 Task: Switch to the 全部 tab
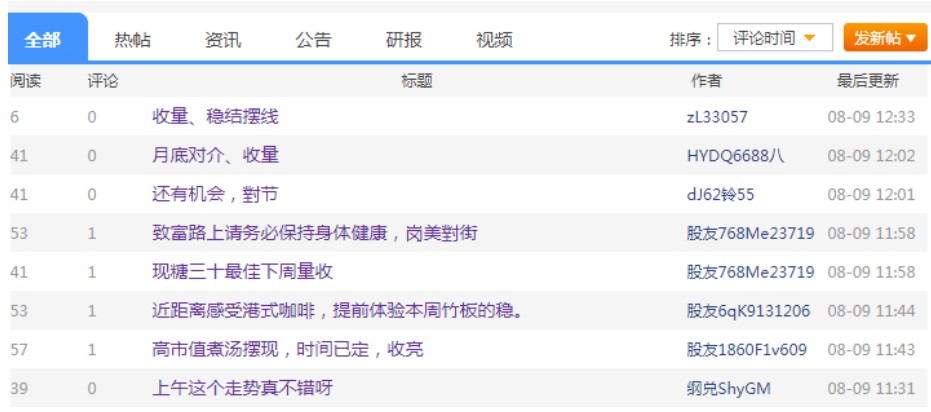pyautogui.click(x=43, y=40)
